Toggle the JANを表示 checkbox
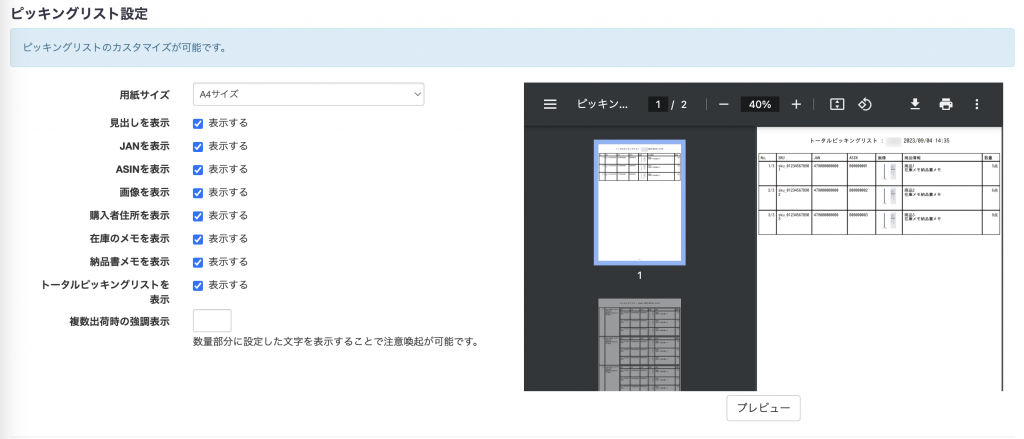 198,146
